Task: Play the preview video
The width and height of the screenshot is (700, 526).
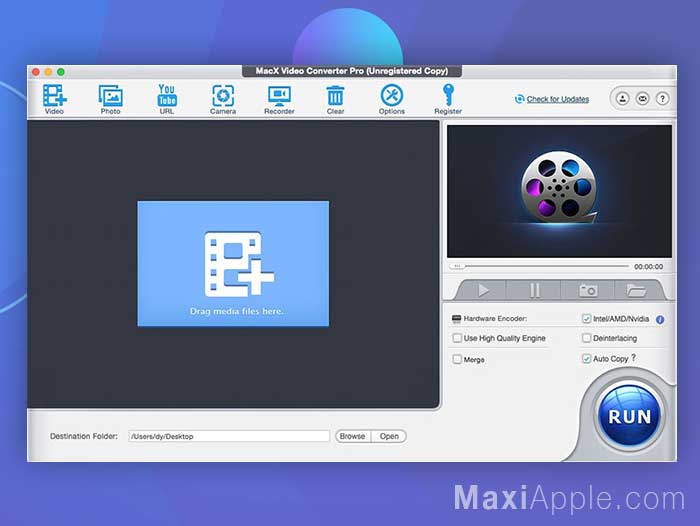Action: coord(483,290)
